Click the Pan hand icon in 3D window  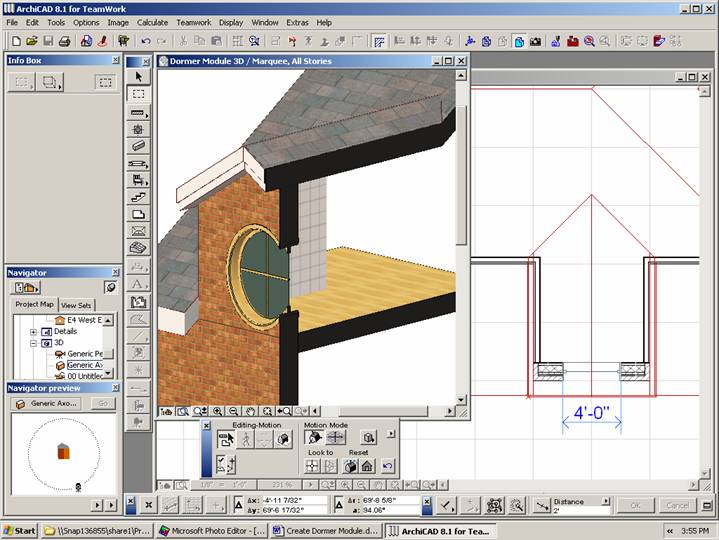(250, 412)
